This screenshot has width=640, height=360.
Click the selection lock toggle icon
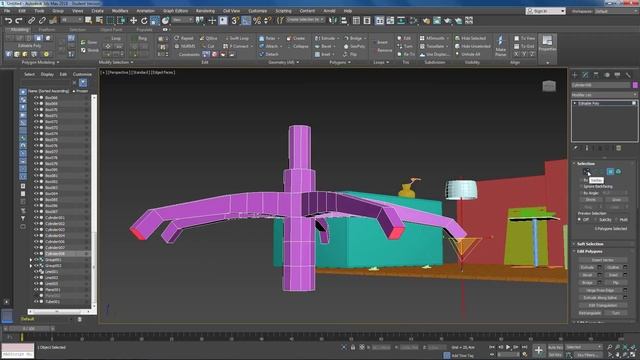tap(353, 347)
